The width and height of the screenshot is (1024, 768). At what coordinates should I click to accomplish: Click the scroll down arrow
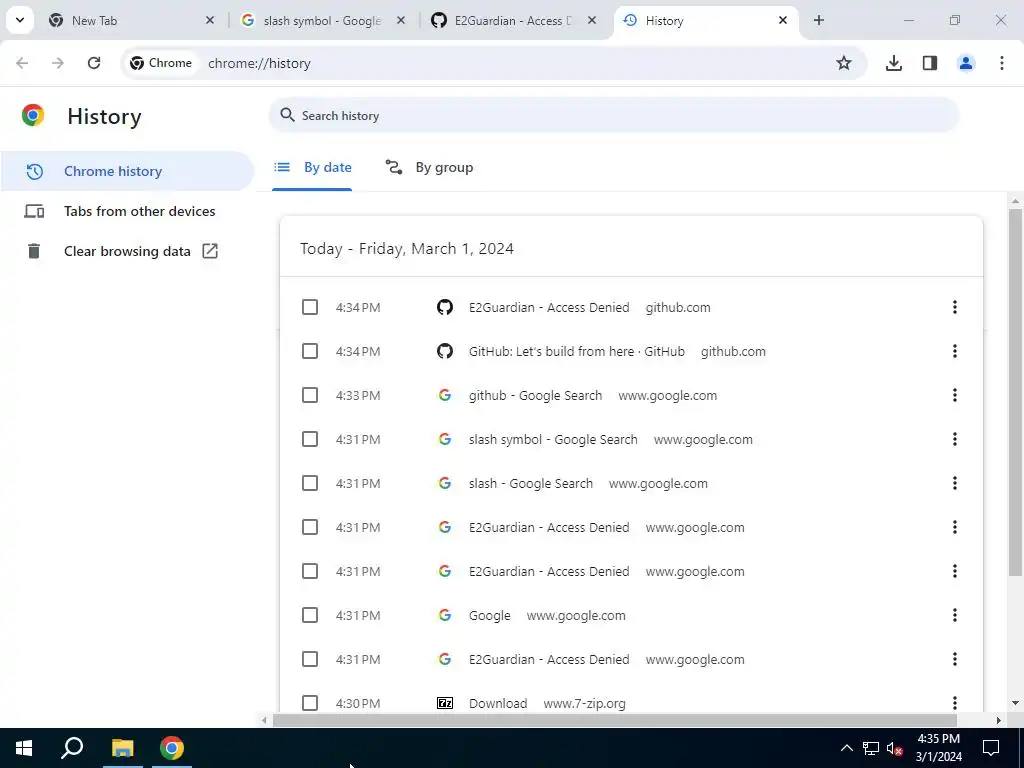1015,703
